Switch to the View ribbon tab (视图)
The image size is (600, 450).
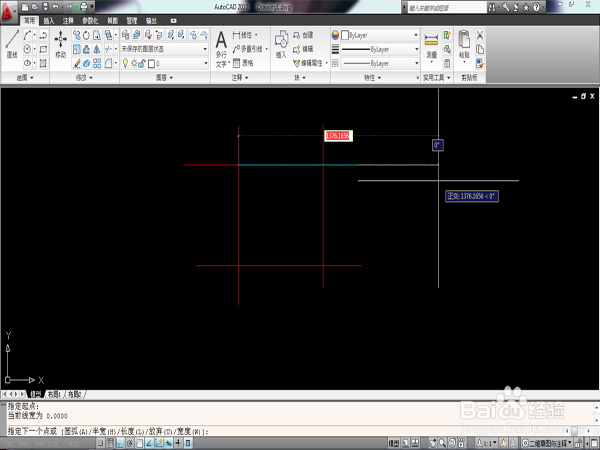point(112,21)
